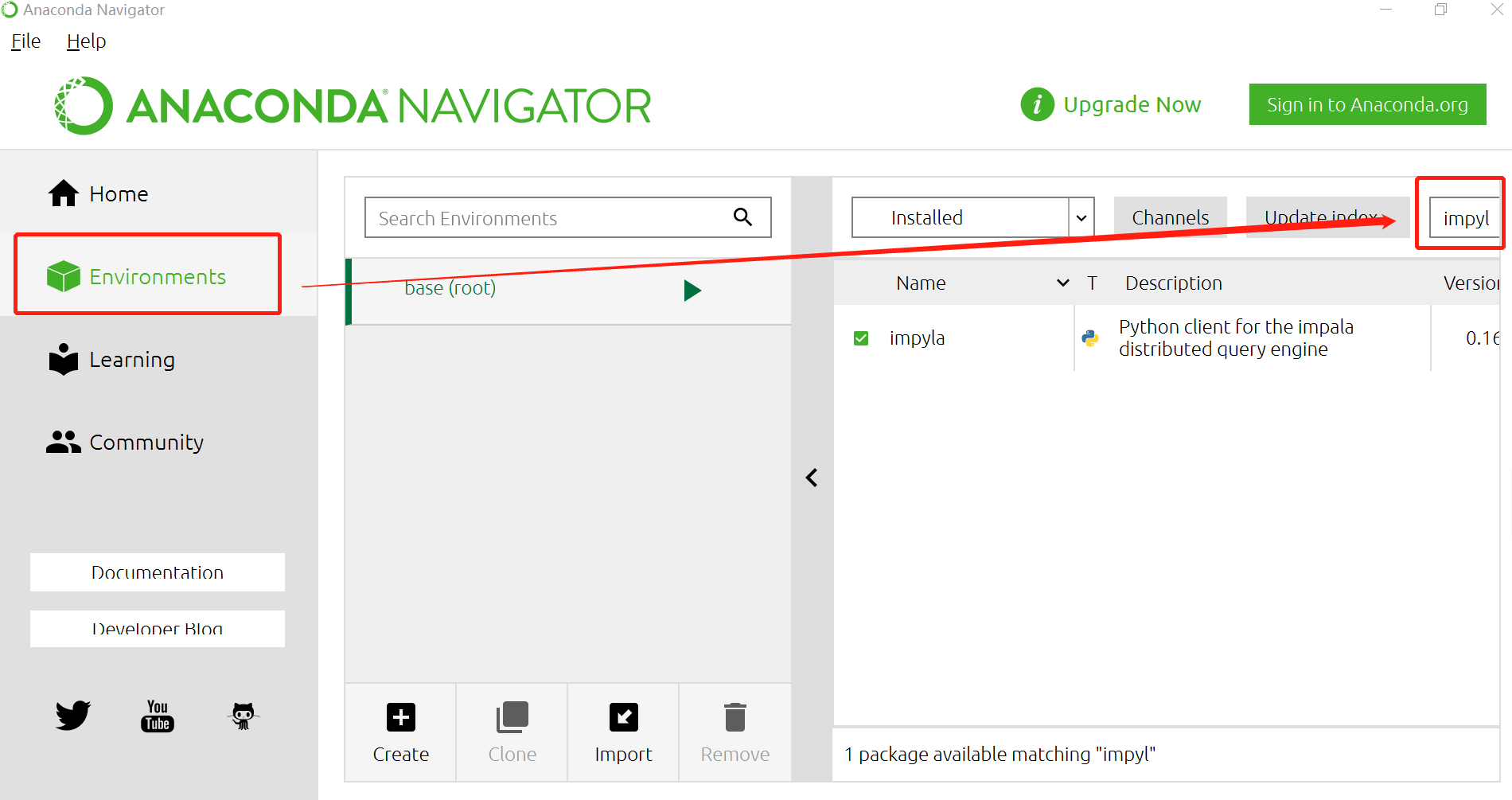Open the Twitter bird icon
Image resolution: width=1512 pixels, height=800 pixels.
73,715
